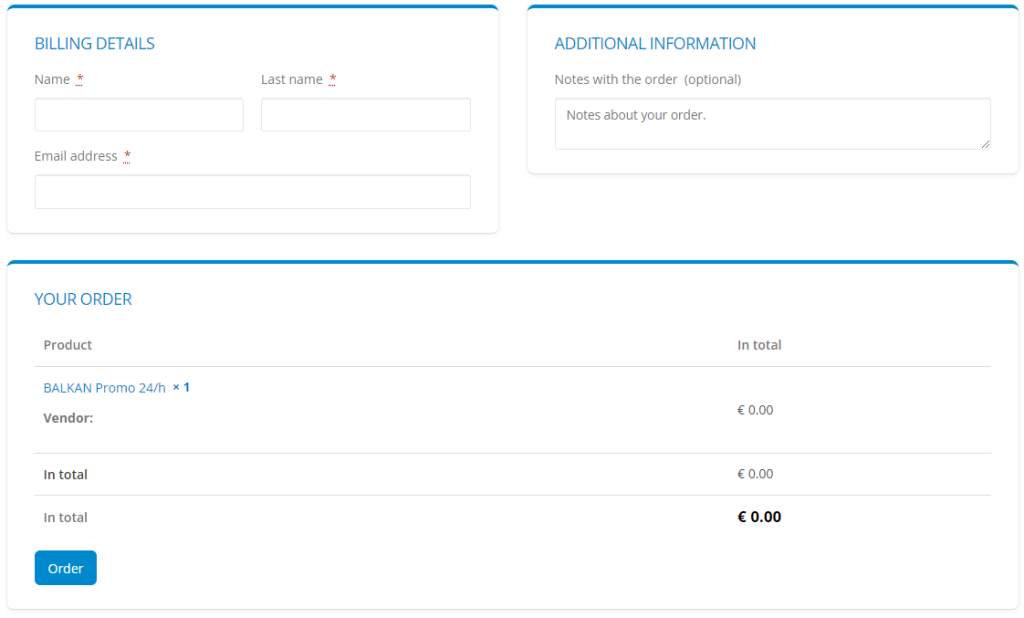Click the notes textarea resize handle
The width and height of the screenshot is (1024, 618).
click(x=985, y=144)
